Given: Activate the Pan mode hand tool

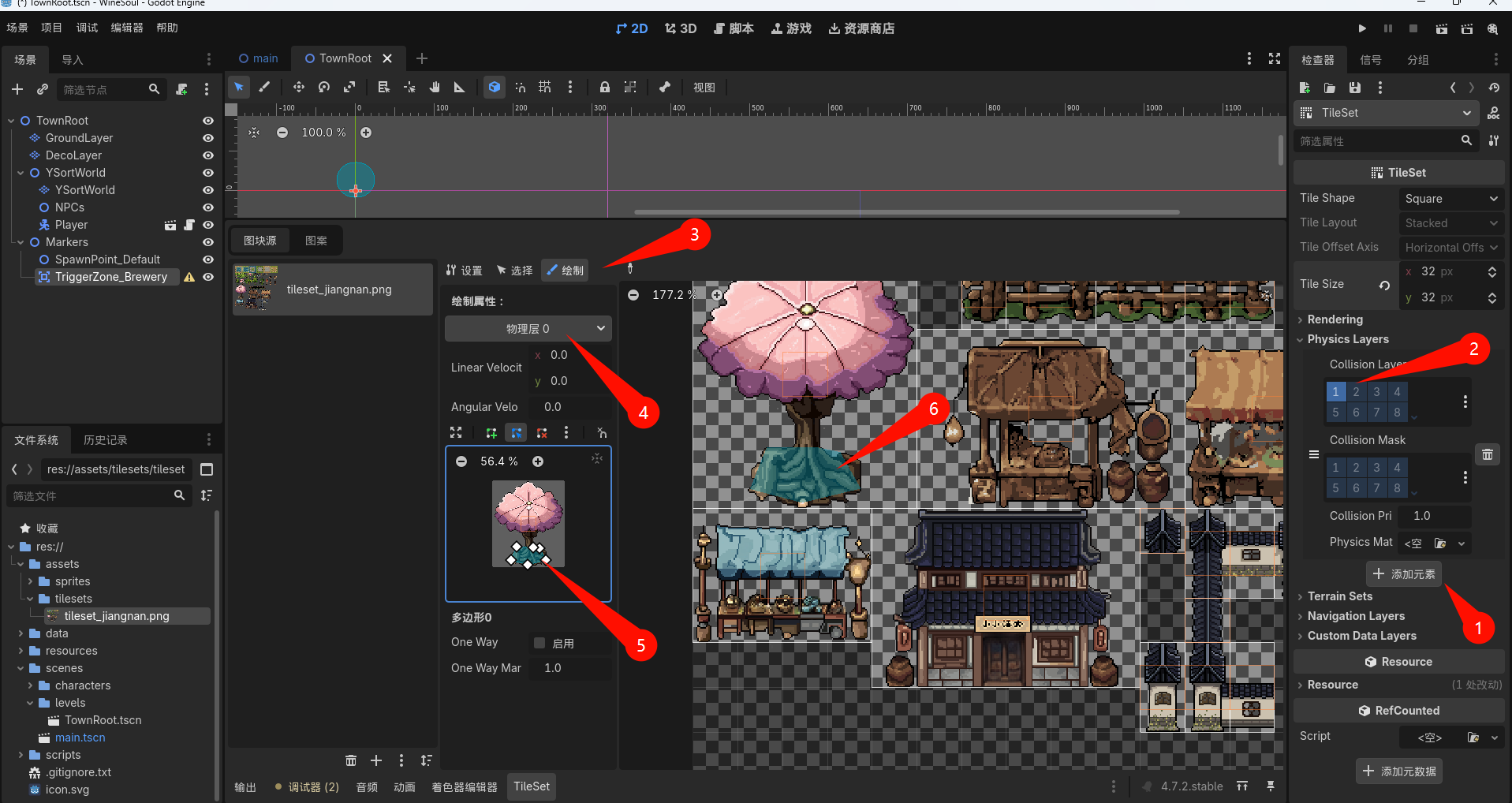Looking at the screenshot, I should 434,88.
